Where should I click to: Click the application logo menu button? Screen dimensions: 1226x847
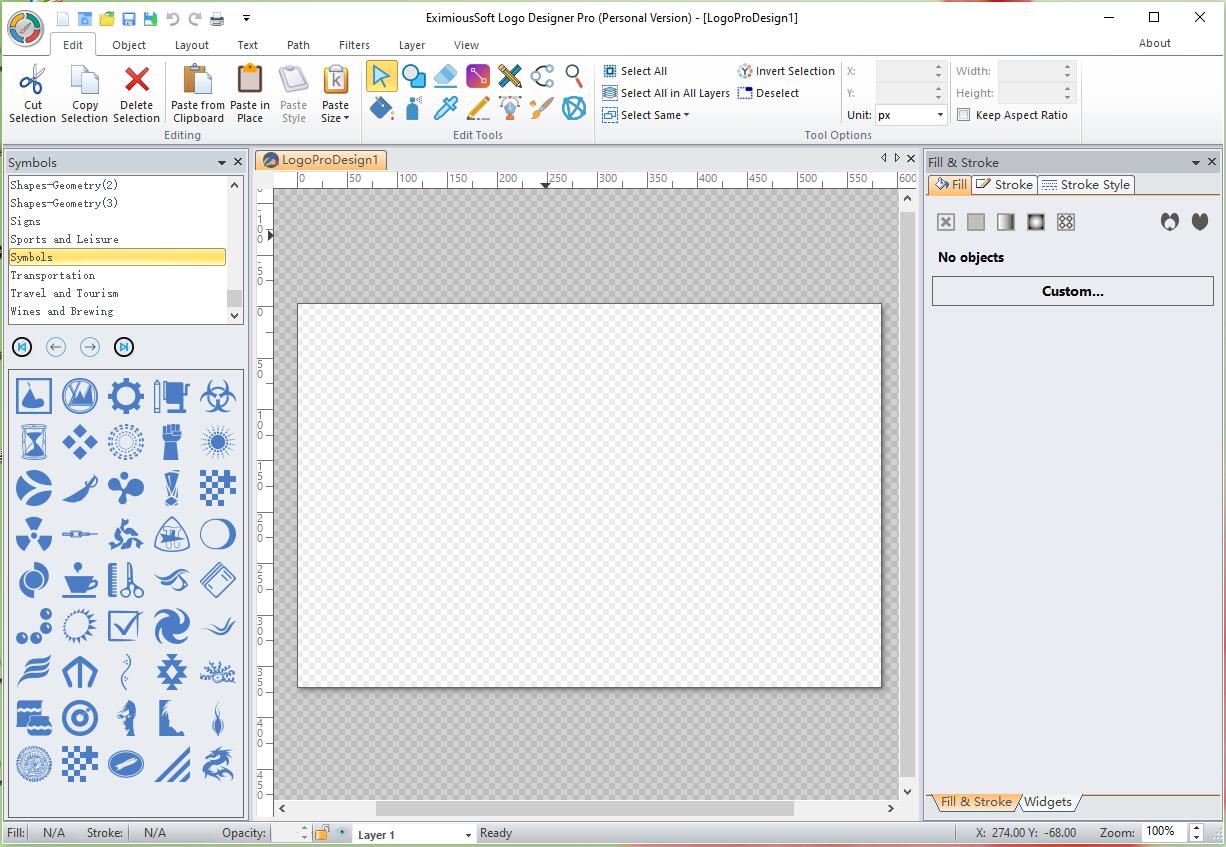[25, 29]
